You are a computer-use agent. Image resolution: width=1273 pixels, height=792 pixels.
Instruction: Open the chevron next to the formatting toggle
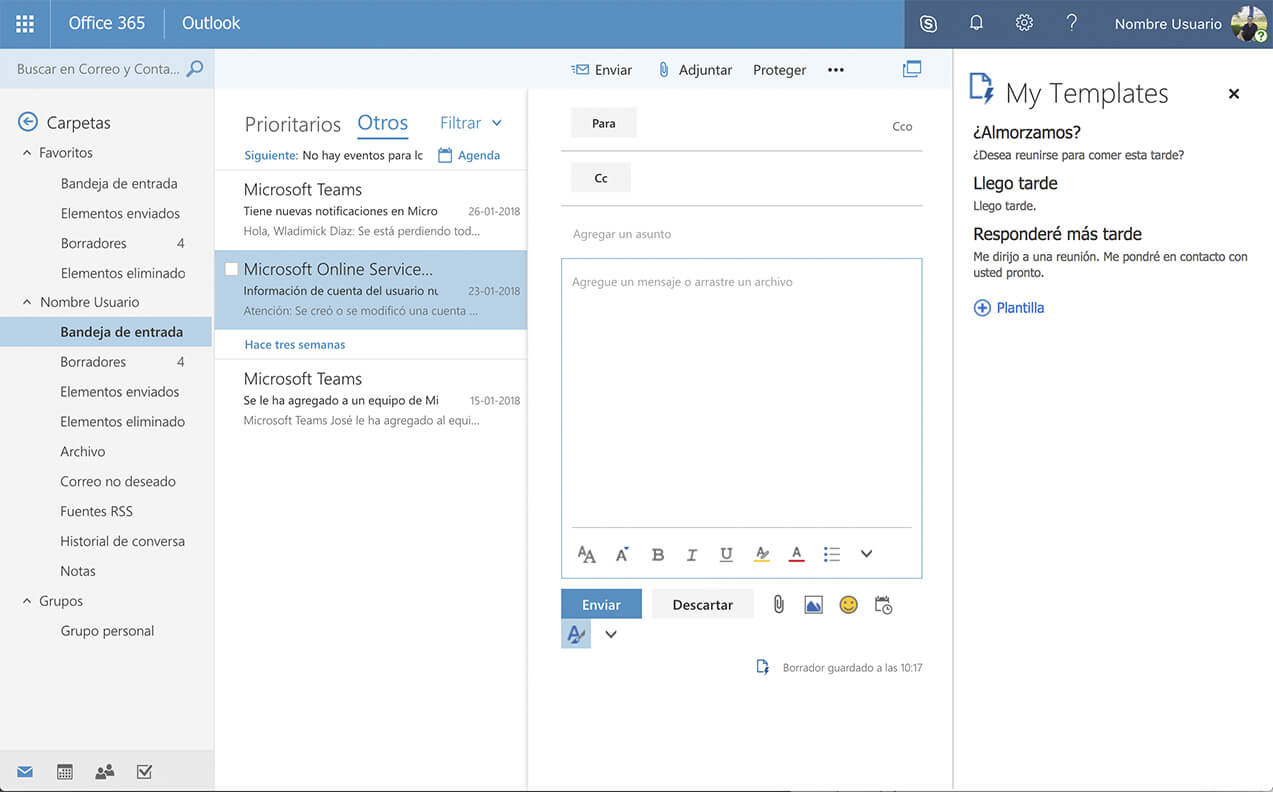click(x=611, y=634)
